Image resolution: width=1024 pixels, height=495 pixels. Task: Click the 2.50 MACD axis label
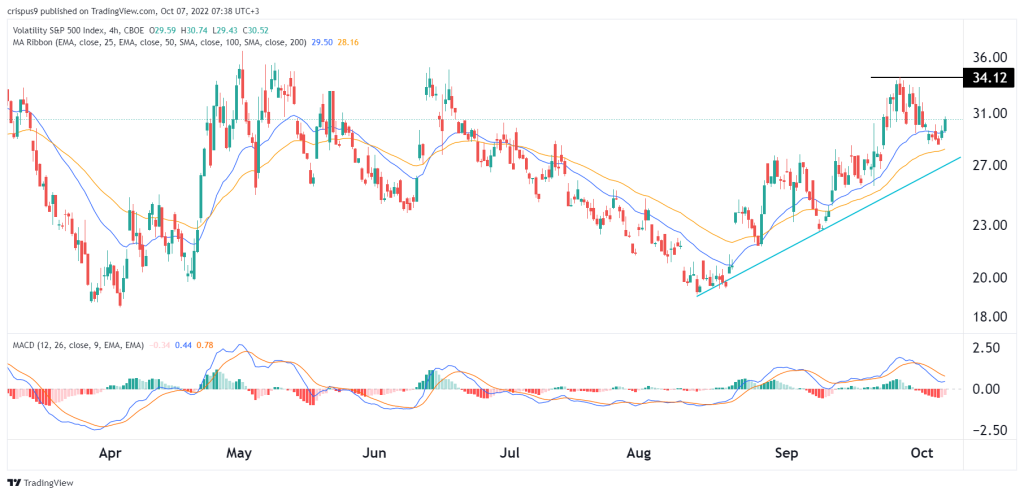point(987,348)
